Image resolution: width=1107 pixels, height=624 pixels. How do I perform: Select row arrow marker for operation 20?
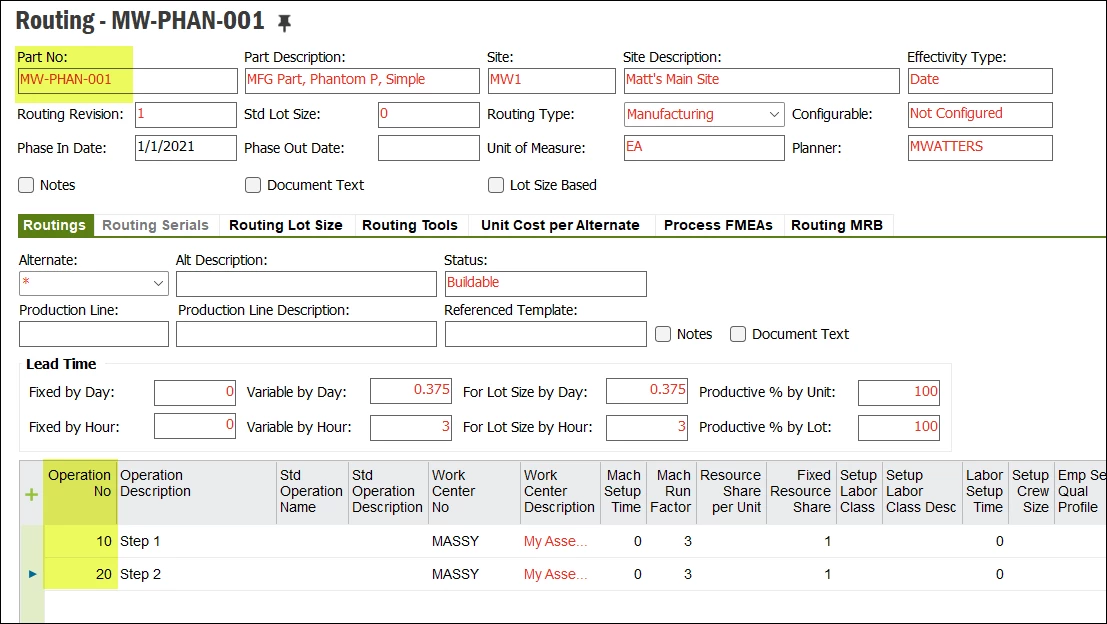(x=32, y=574)
